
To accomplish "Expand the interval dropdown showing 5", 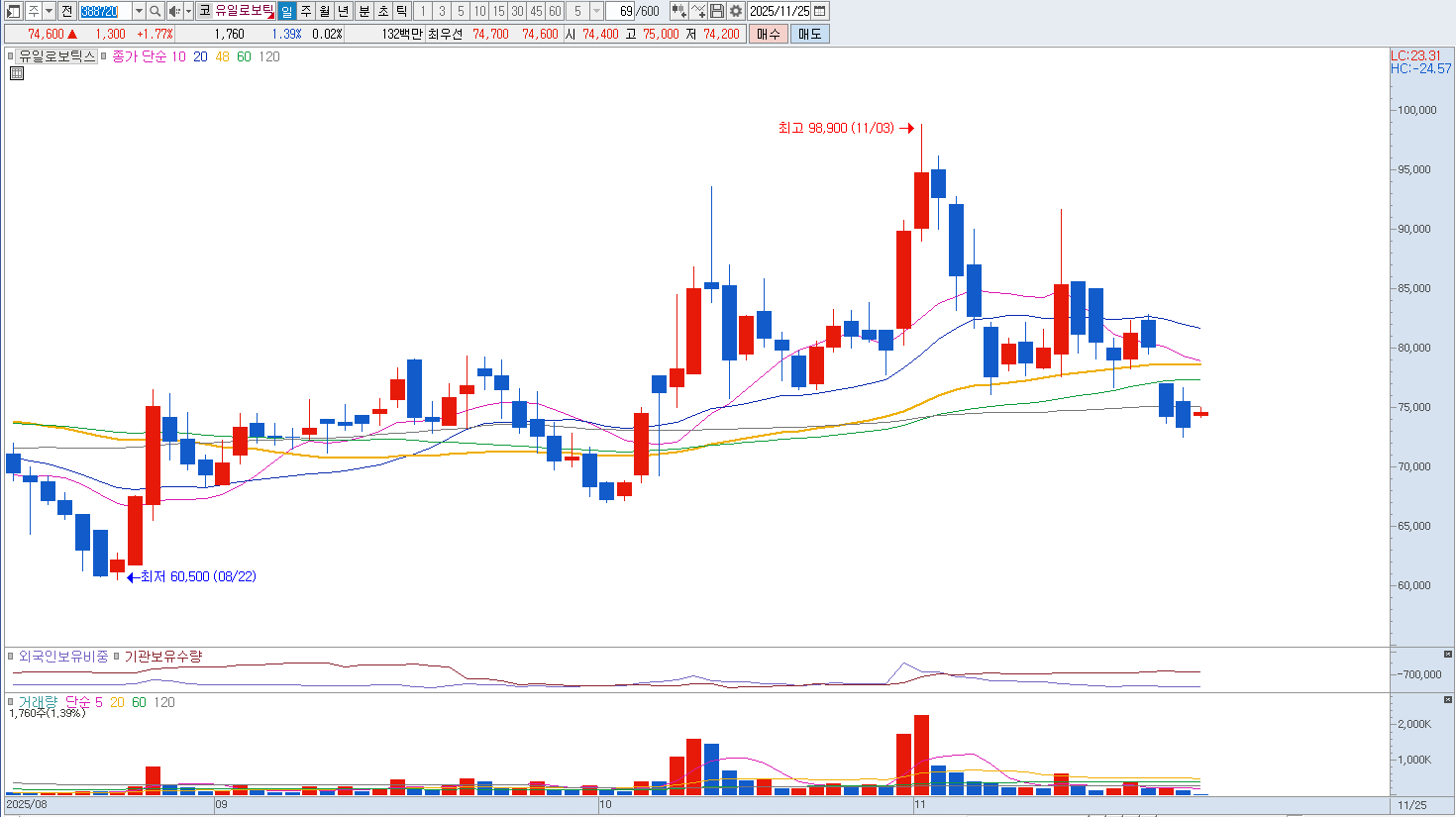I will [596, 11].
